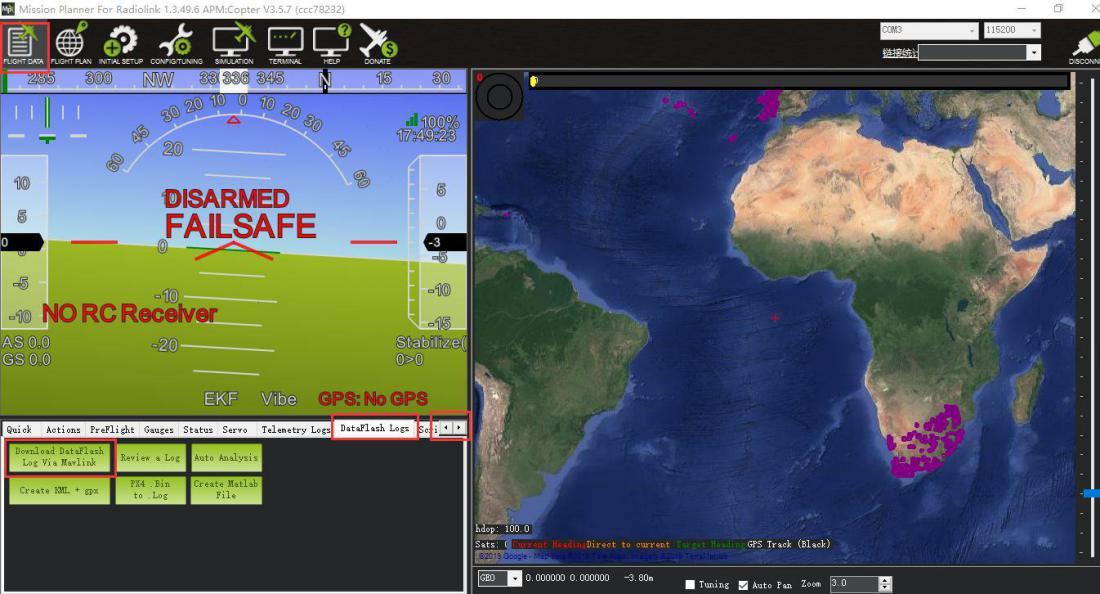Screen dimensions: 1100x594
Task: Switch to the Telemetry Logs tab
Action: tap(295, 429)
